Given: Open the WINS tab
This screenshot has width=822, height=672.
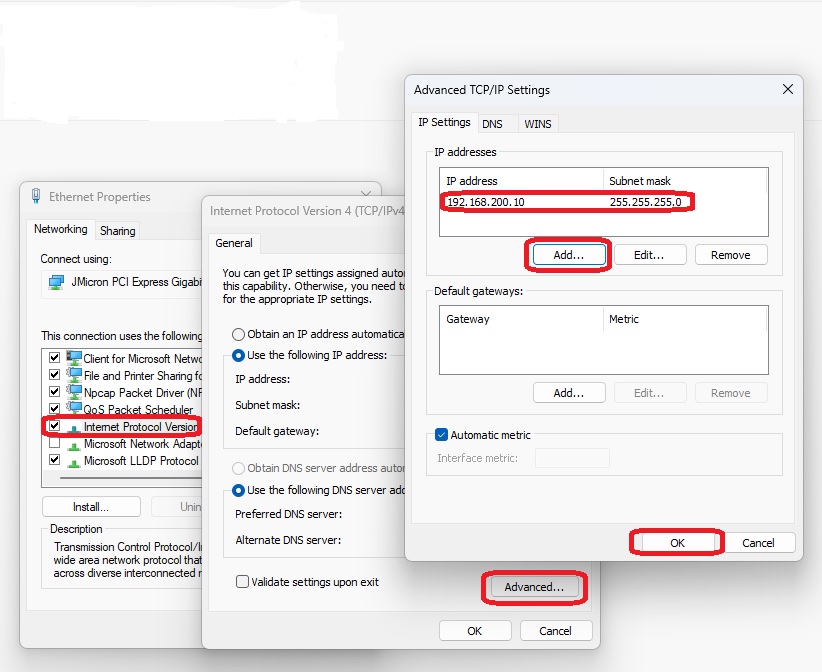Looking at the screenshot, I should (537, 124).
